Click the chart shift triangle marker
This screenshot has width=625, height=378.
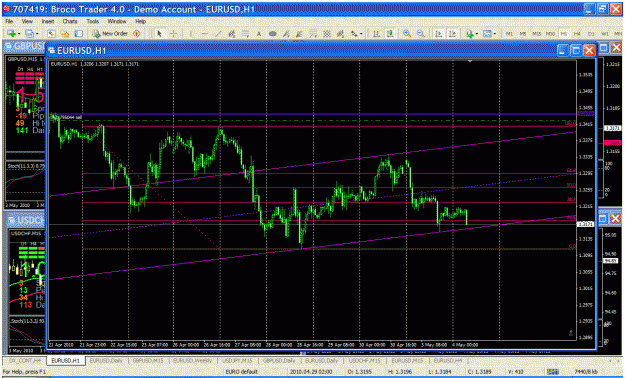(x=470, y=62)
